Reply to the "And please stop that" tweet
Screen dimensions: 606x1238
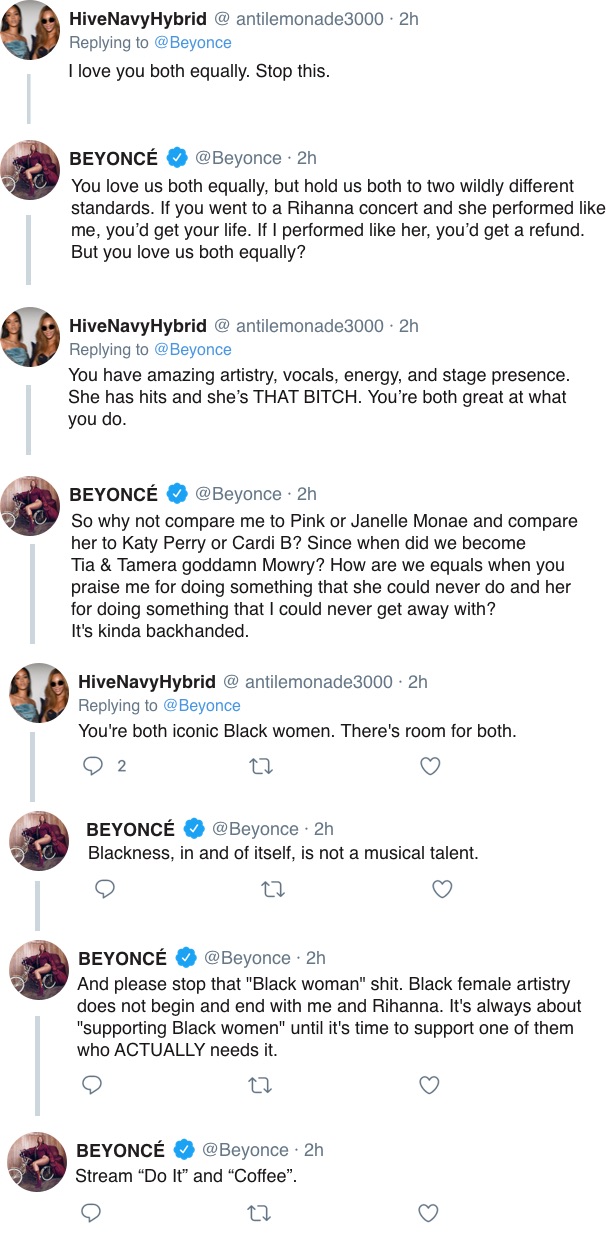[x=92, y=1085]
